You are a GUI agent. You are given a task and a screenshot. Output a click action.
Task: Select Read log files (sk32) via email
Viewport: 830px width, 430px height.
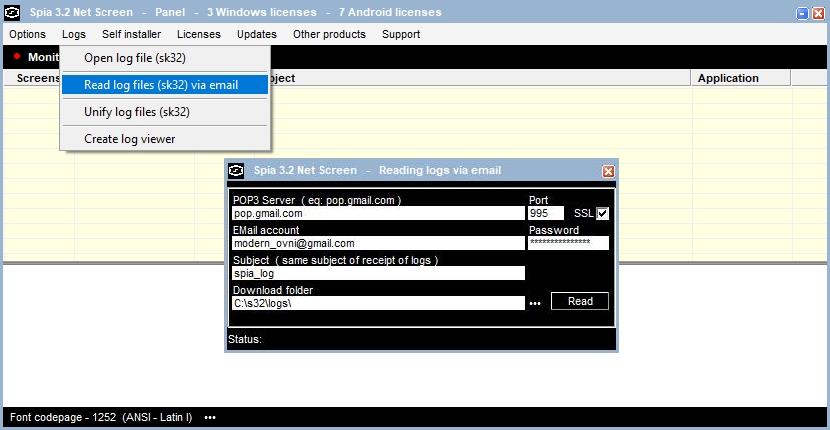click(165, 85)
